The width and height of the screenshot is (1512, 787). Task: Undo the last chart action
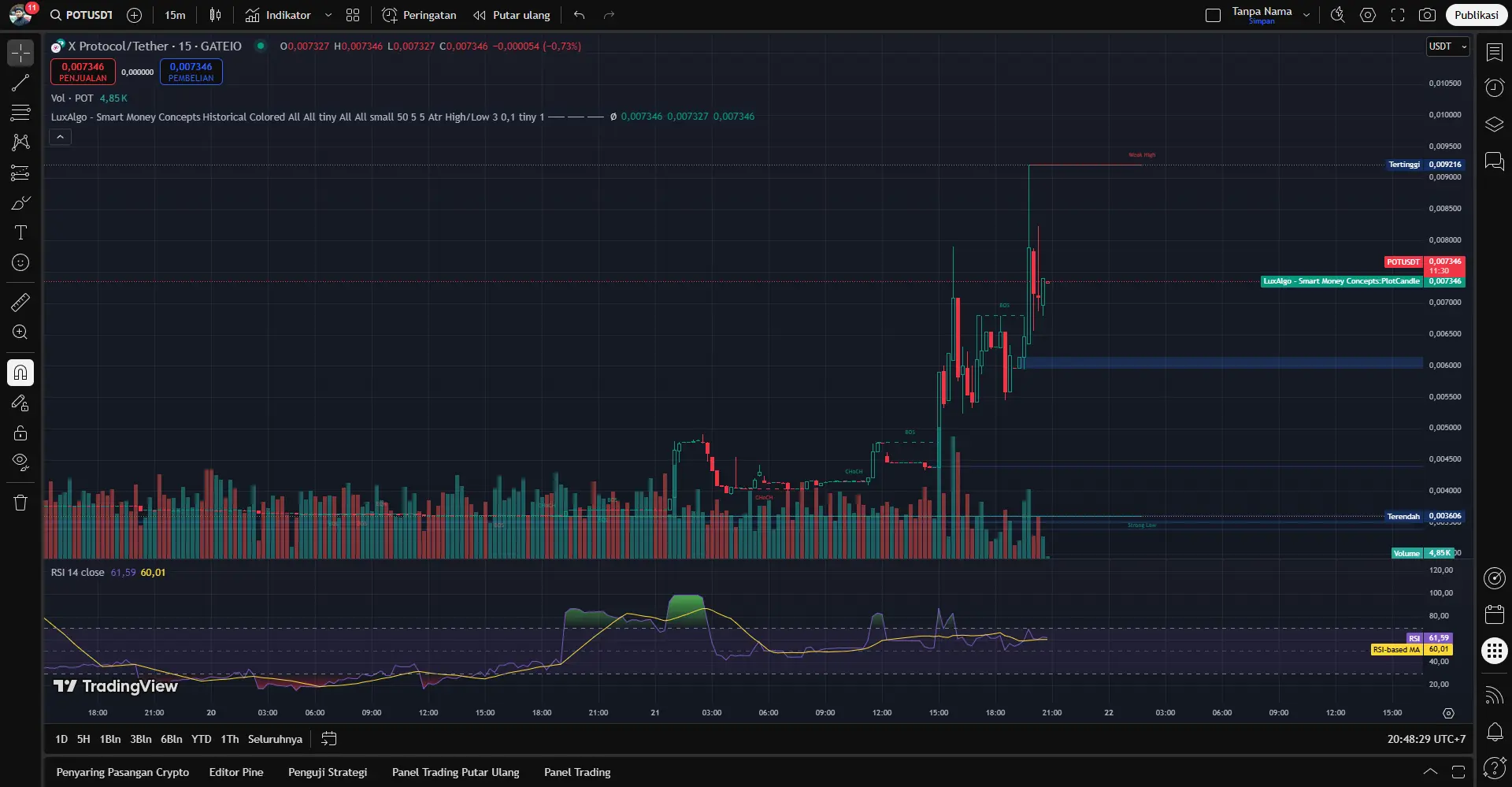click(580, 15)
